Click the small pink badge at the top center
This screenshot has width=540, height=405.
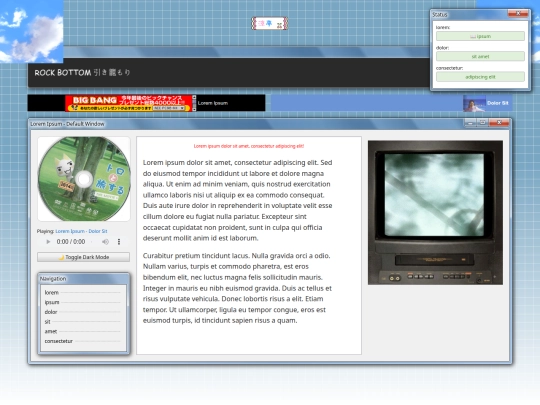pos(269,23)
